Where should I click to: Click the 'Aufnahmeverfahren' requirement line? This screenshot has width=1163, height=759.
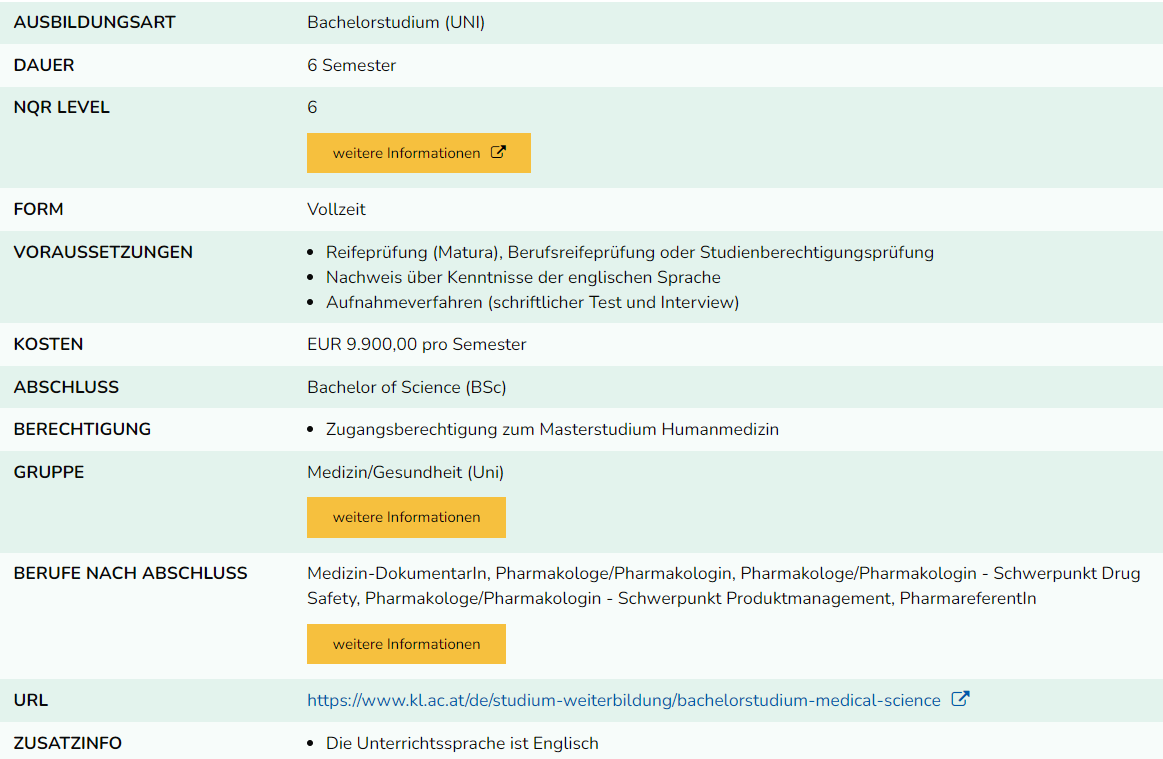point(532,302)
